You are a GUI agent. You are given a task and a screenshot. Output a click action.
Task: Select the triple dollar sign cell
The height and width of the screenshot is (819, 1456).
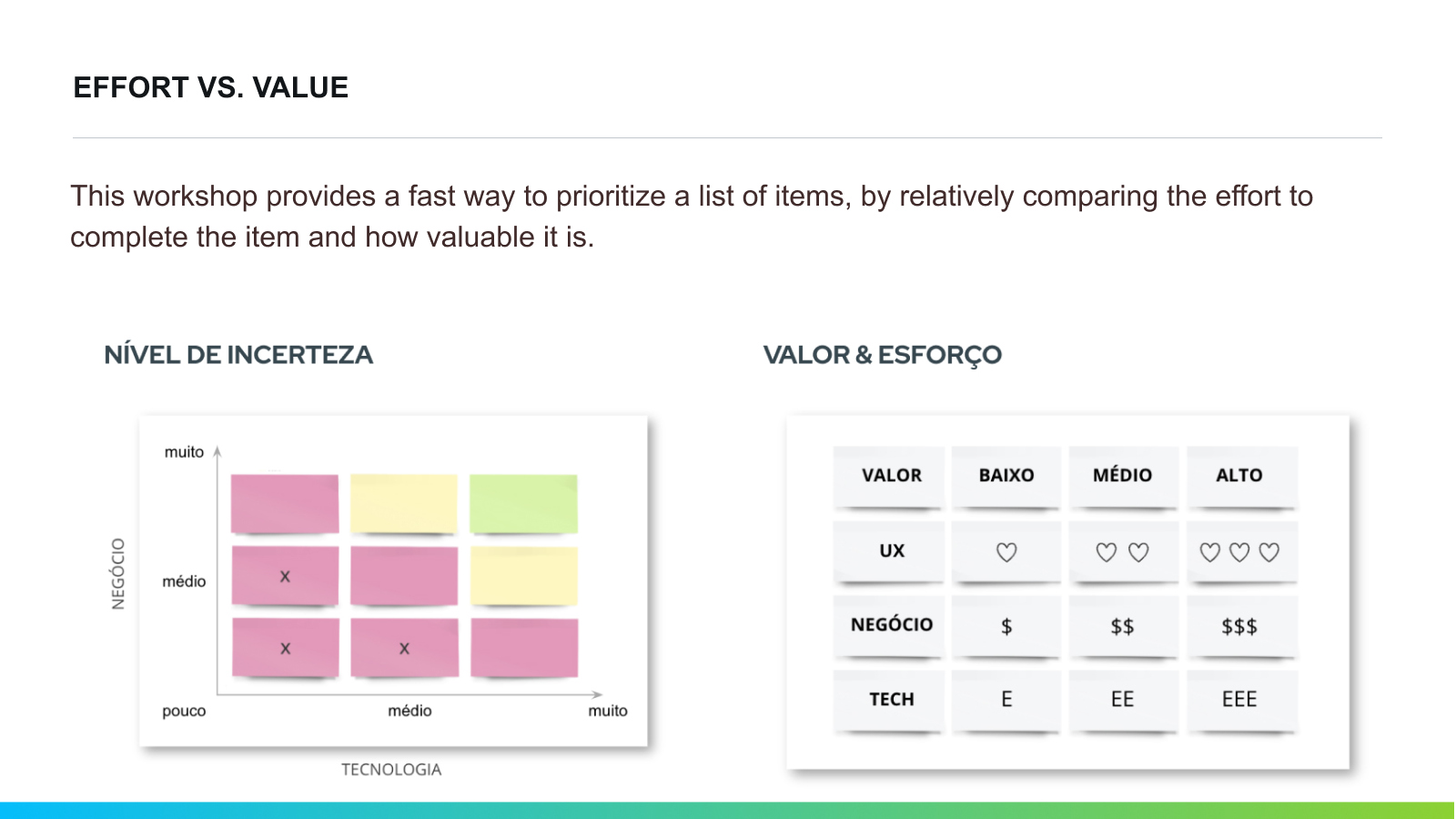pyautogui.click(x=1239, y=626)
